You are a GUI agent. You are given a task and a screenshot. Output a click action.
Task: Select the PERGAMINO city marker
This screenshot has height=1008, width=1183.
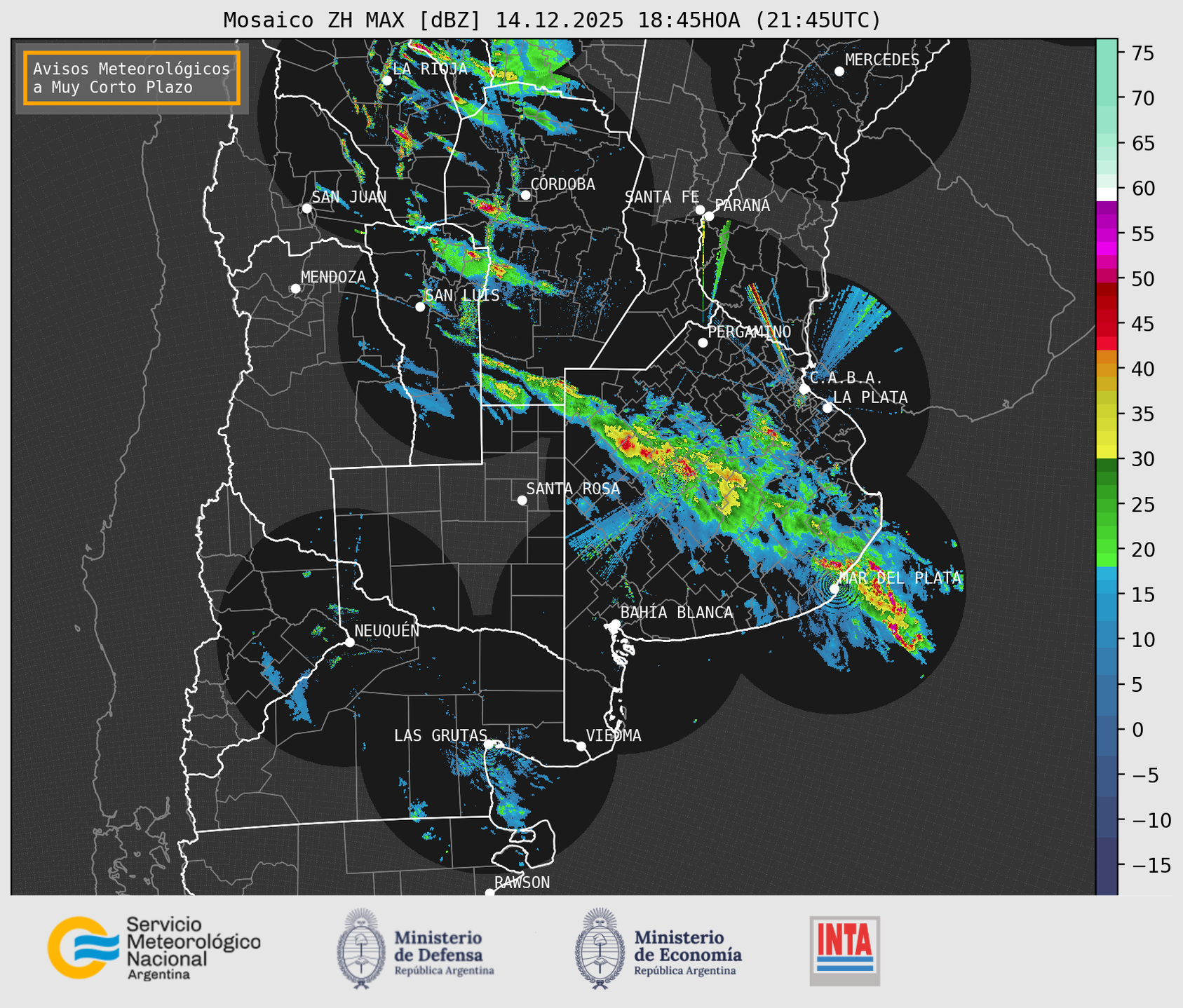click(703, 343)
